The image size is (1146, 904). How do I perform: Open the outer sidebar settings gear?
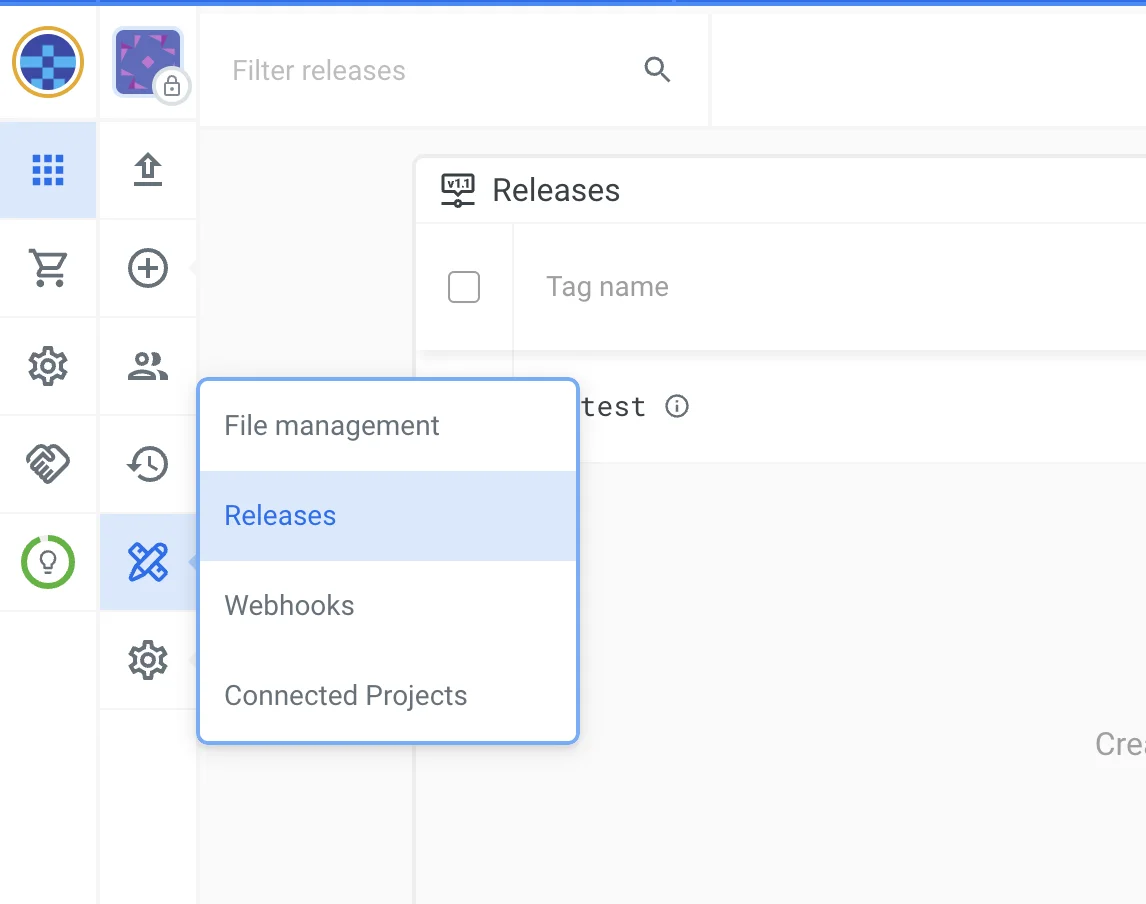(x=48, y=367)
